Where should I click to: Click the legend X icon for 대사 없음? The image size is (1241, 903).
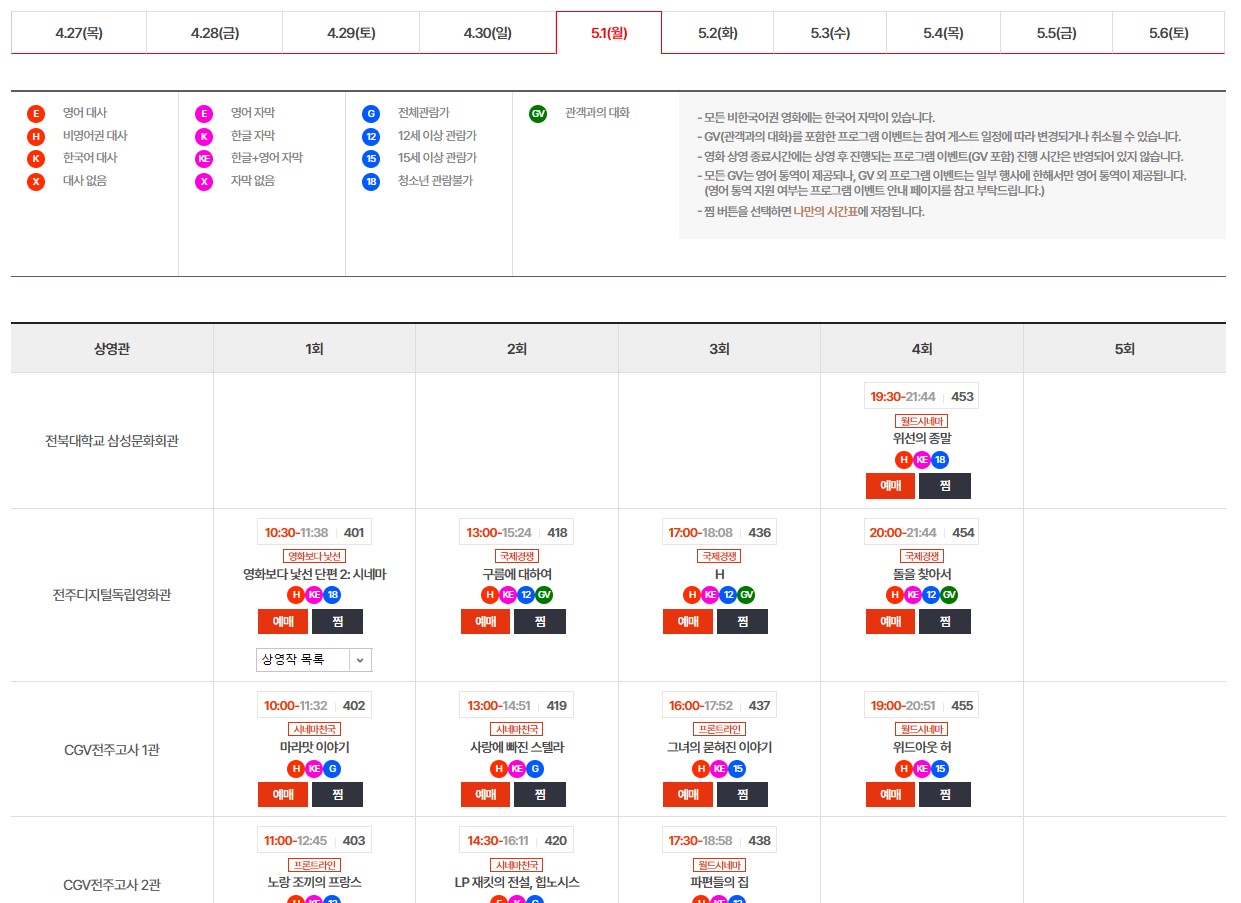point(36,182)
